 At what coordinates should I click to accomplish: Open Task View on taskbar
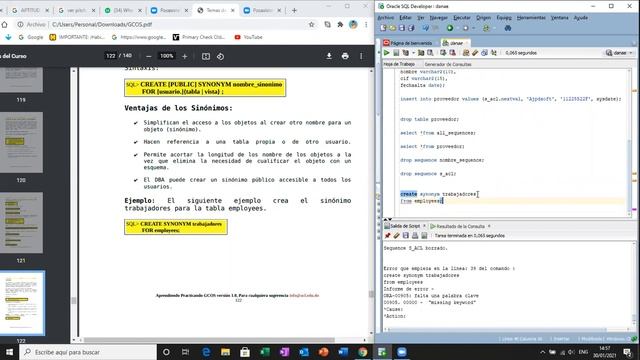point(185,352)
